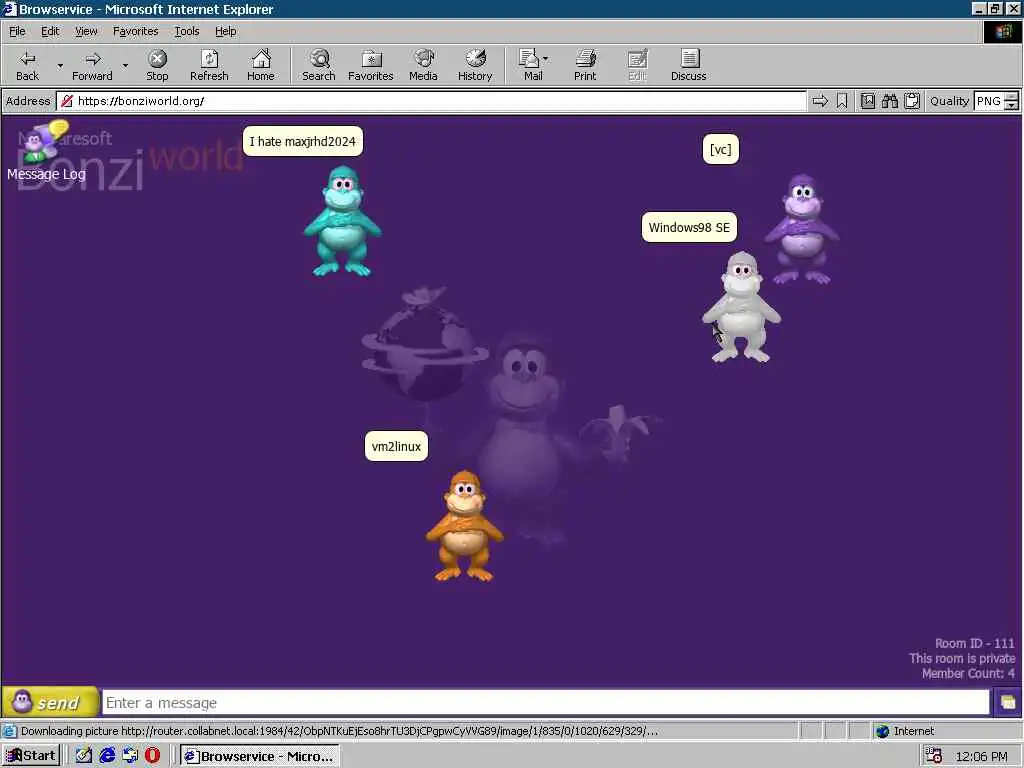Select Browservice taskbar window button
This screenshot has width=1024, height=768.
click(260, 756)
